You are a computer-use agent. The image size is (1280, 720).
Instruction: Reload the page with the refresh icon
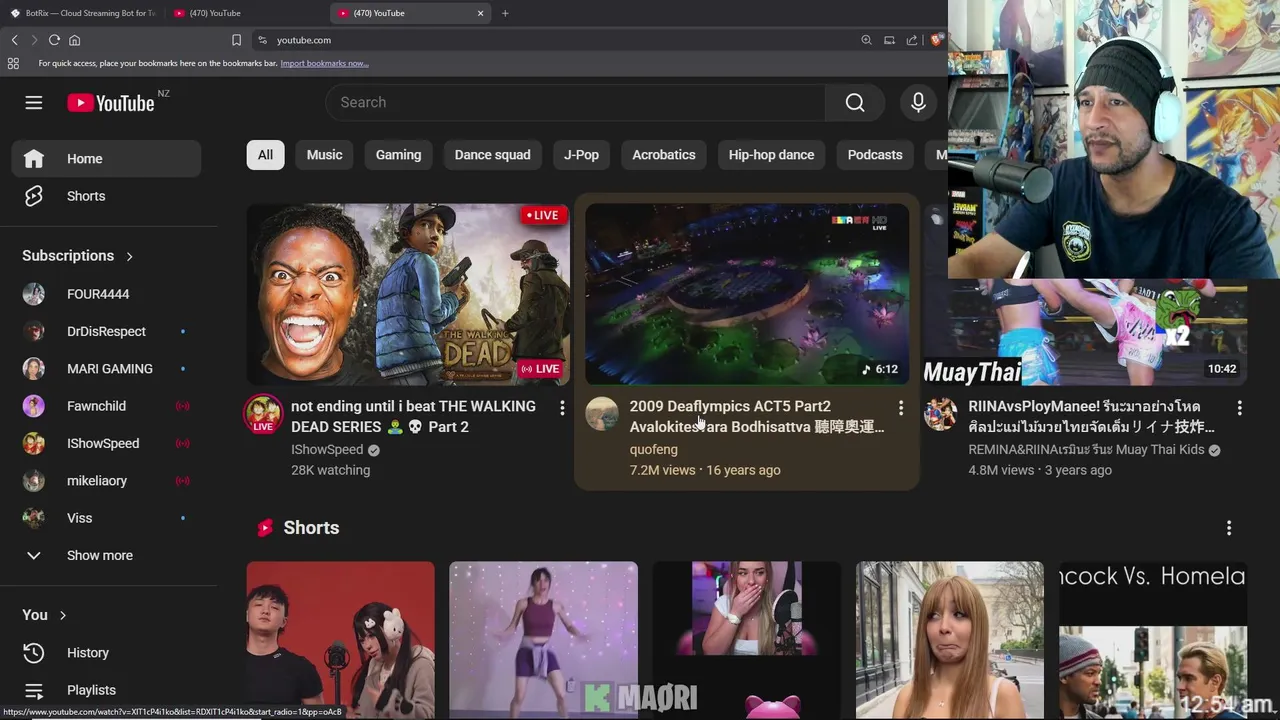[x=54, y=40]
